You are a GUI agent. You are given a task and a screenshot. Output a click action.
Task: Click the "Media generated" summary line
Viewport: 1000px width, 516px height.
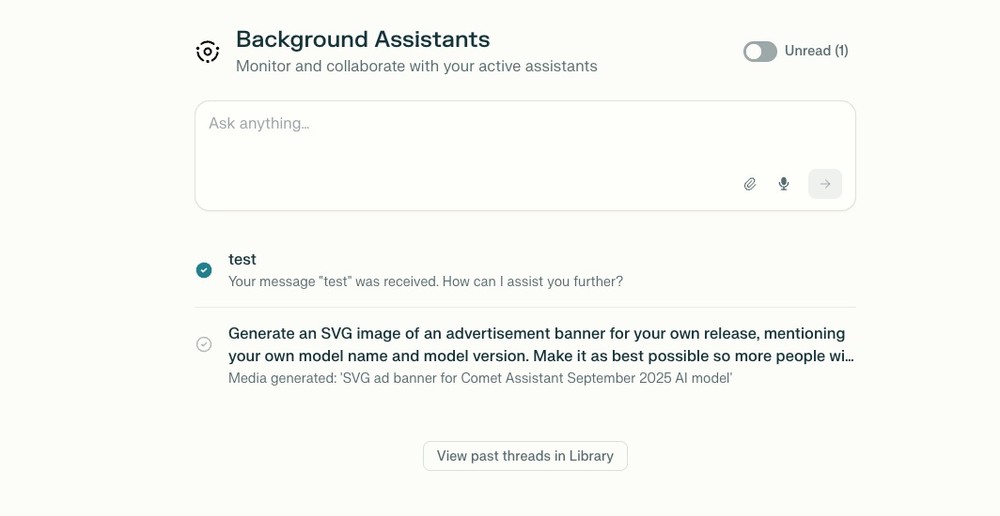480,378
